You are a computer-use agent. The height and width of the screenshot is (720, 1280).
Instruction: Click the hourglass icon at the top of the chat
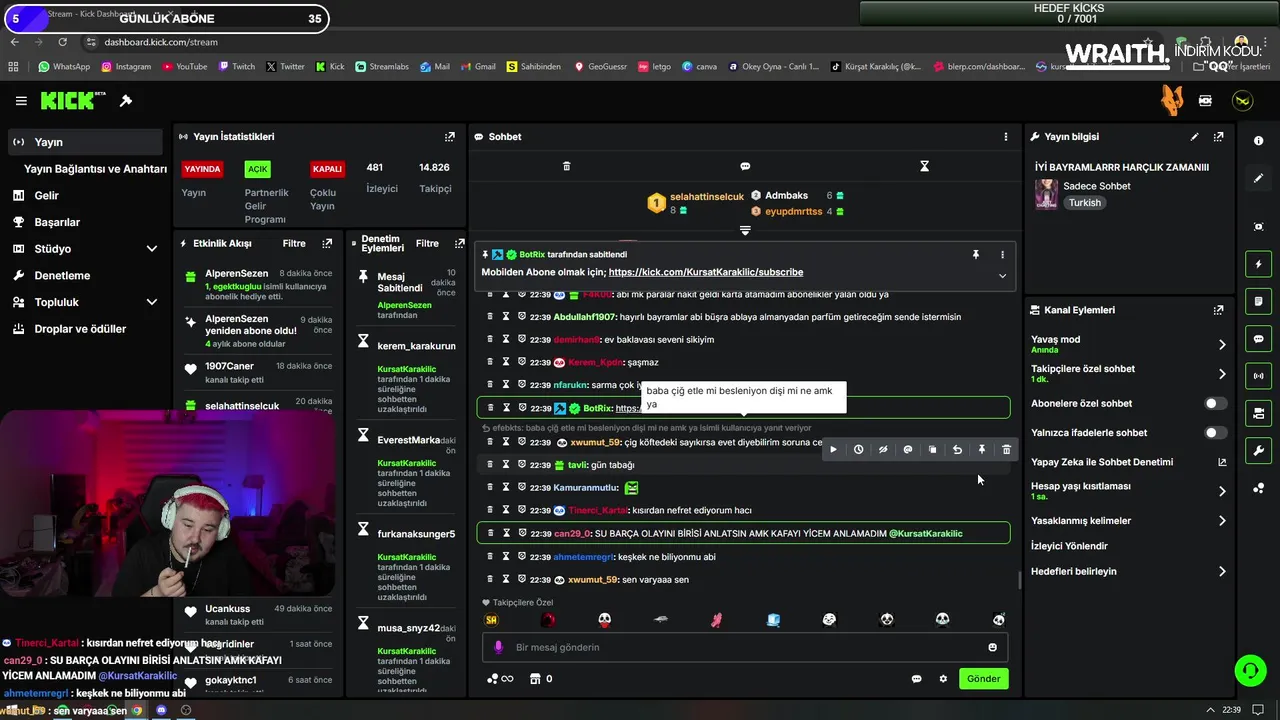[x=924, y=166]
